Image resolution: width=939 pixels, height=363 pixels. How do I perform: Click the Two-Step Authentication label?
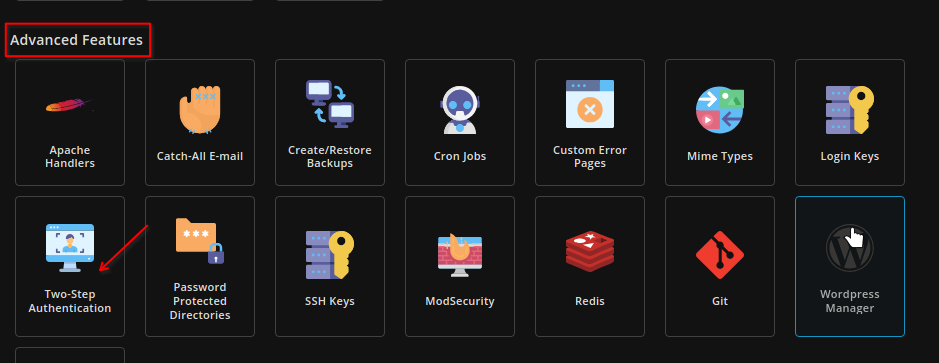[x=70, y=301]
